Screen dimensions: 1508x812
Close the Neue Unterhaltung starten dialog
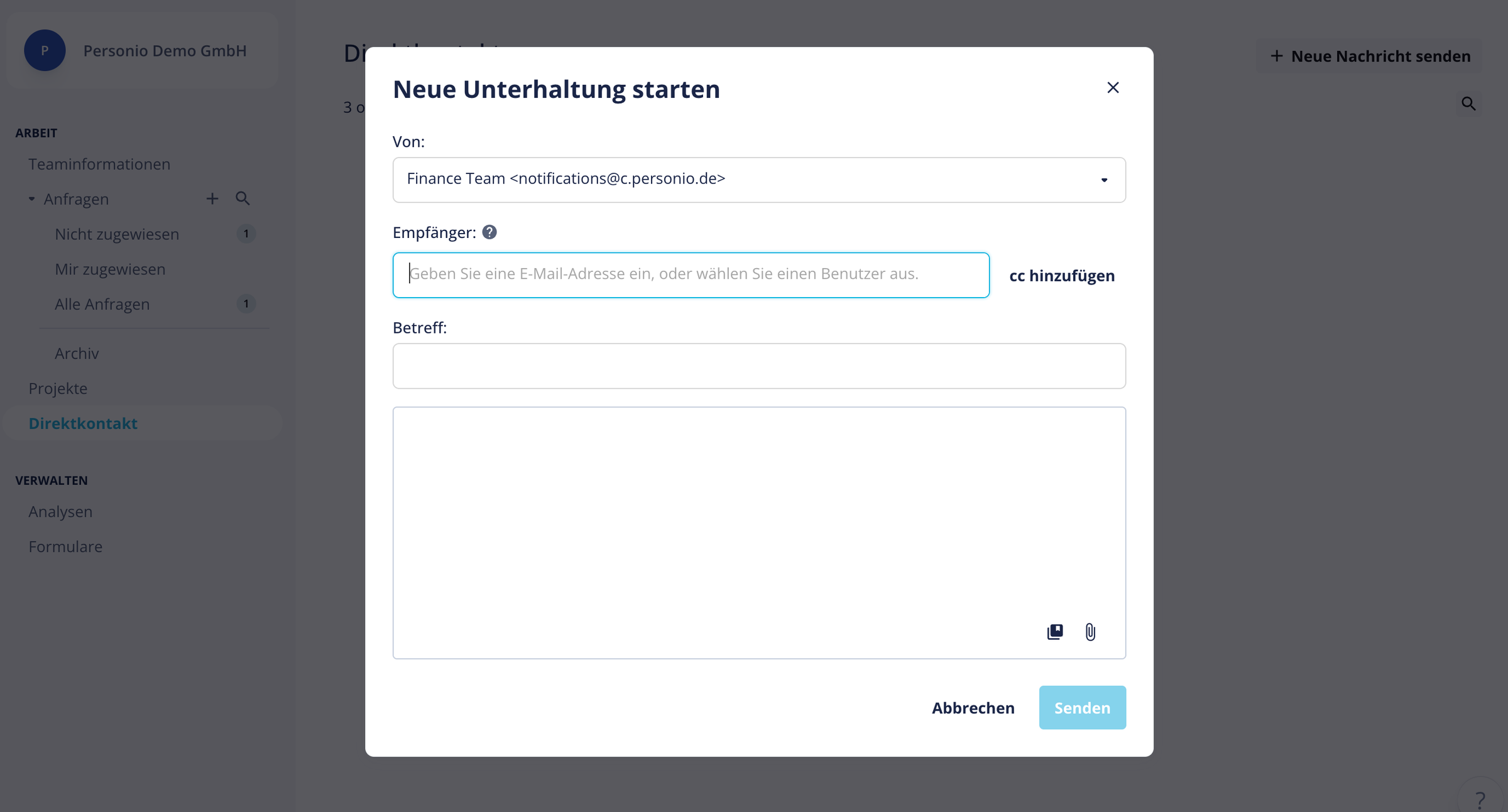tap(1113, 88)
